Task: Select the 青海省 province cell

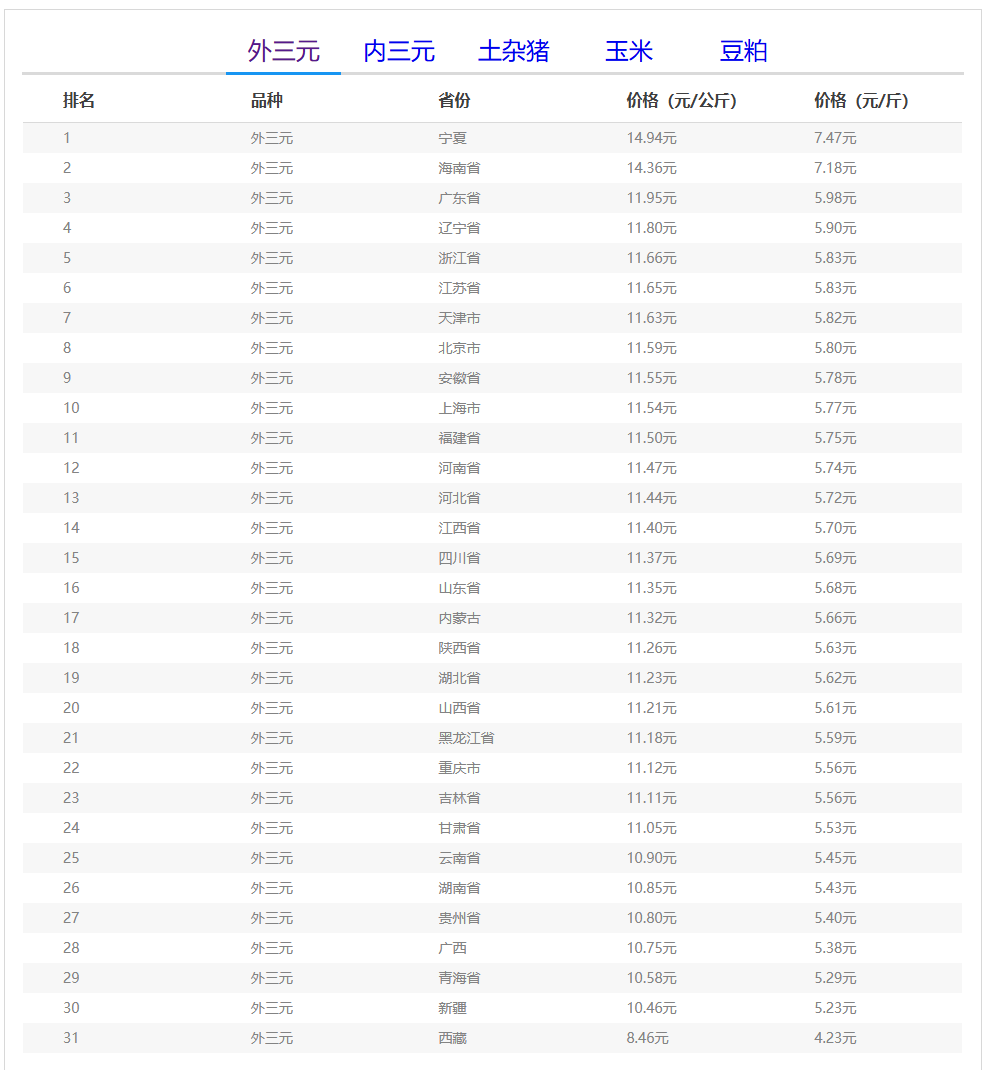Action: point(459,979)
